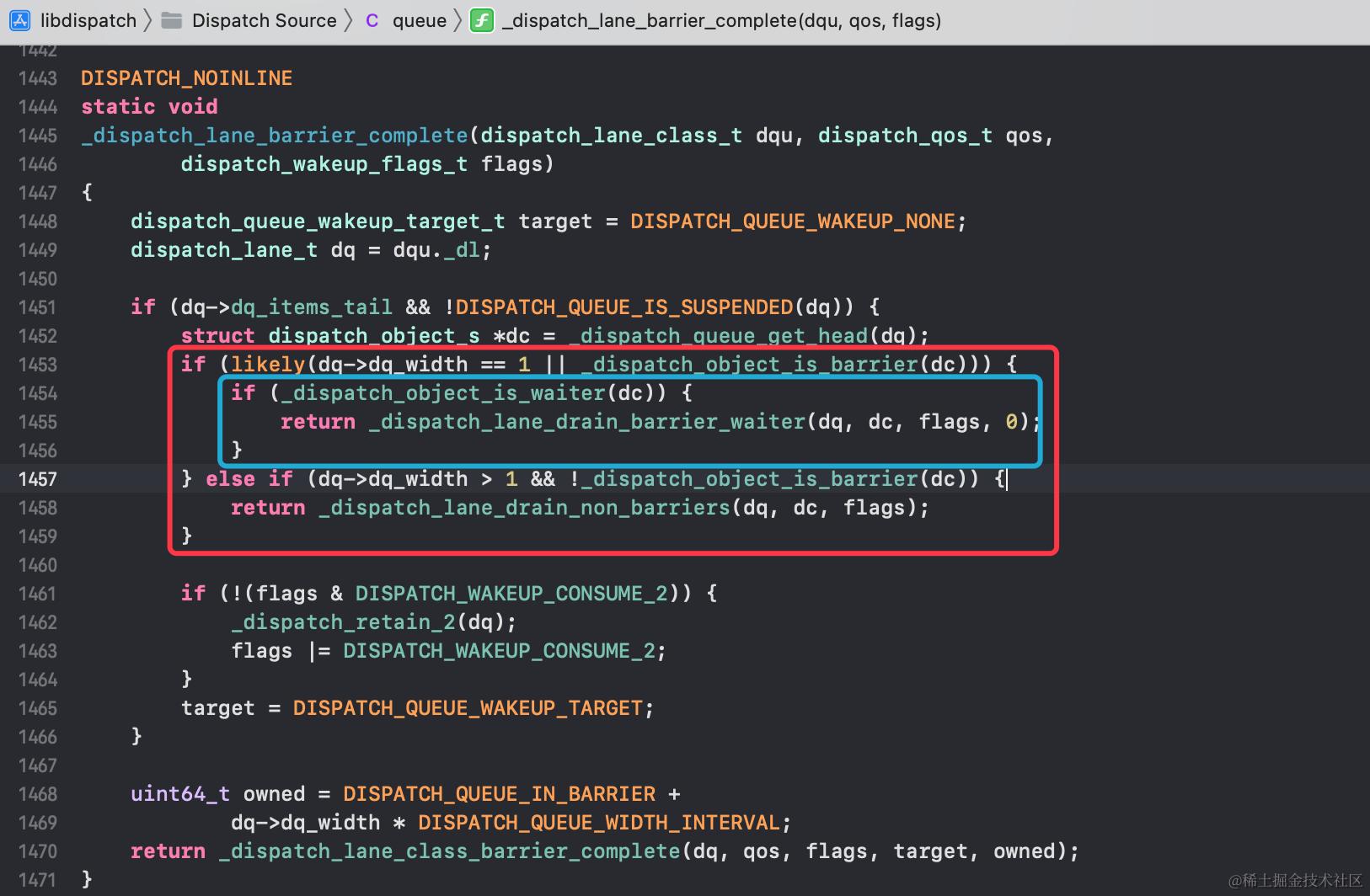Screen dimensions: 1370x896
Task: Click _dispatch_lane_drain_barrier_waiter call
Action: click(x=586, y=422)
